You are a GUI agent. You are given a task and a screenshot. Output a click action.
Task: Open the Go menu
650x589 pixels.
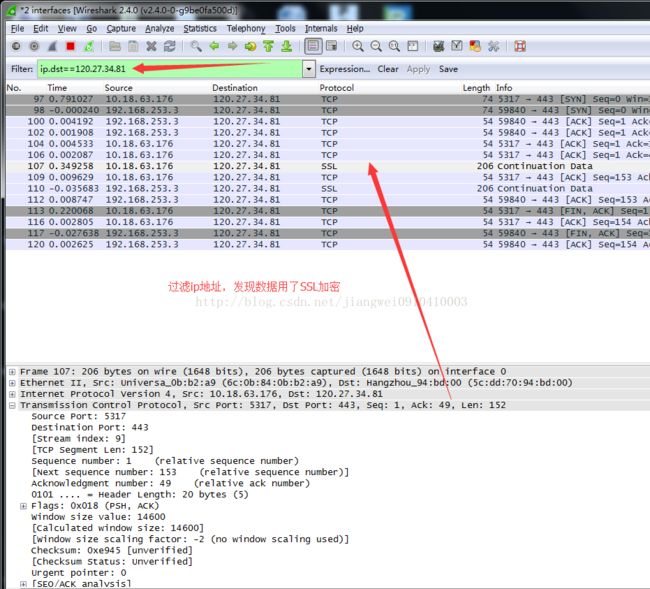coord(92,29)
